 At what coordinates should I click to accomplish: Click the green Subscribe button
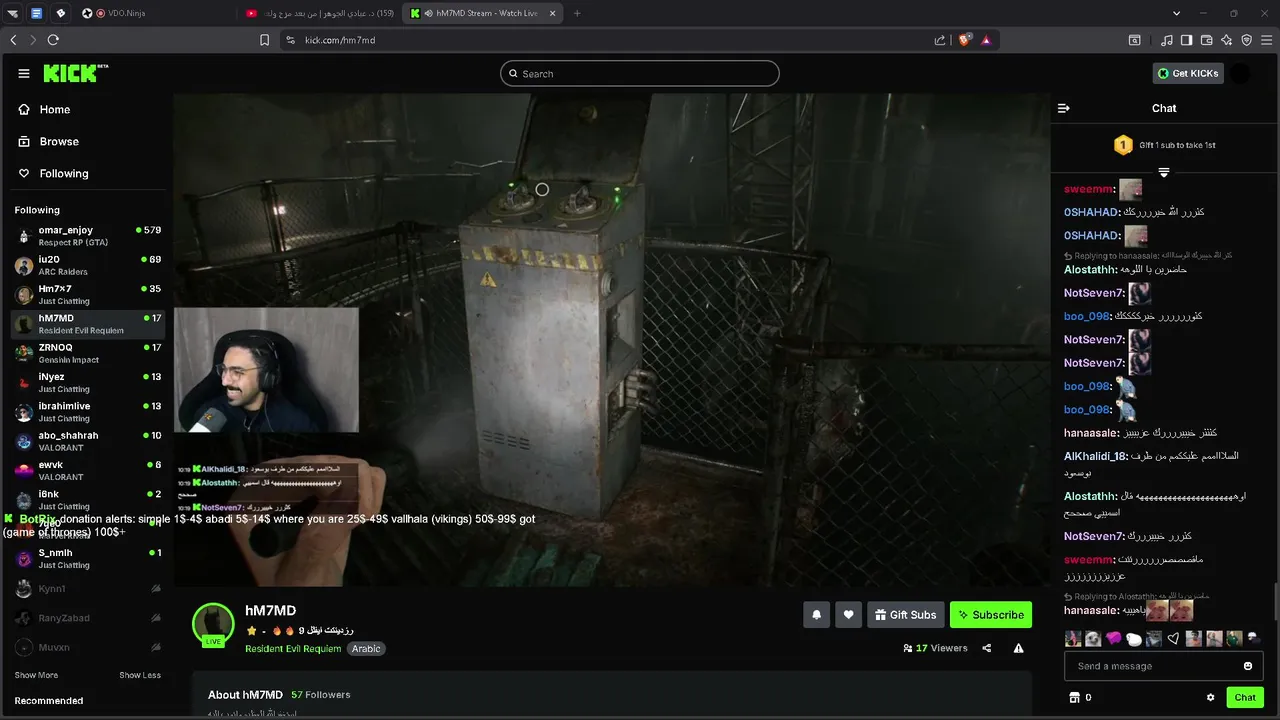pos(990,615)
